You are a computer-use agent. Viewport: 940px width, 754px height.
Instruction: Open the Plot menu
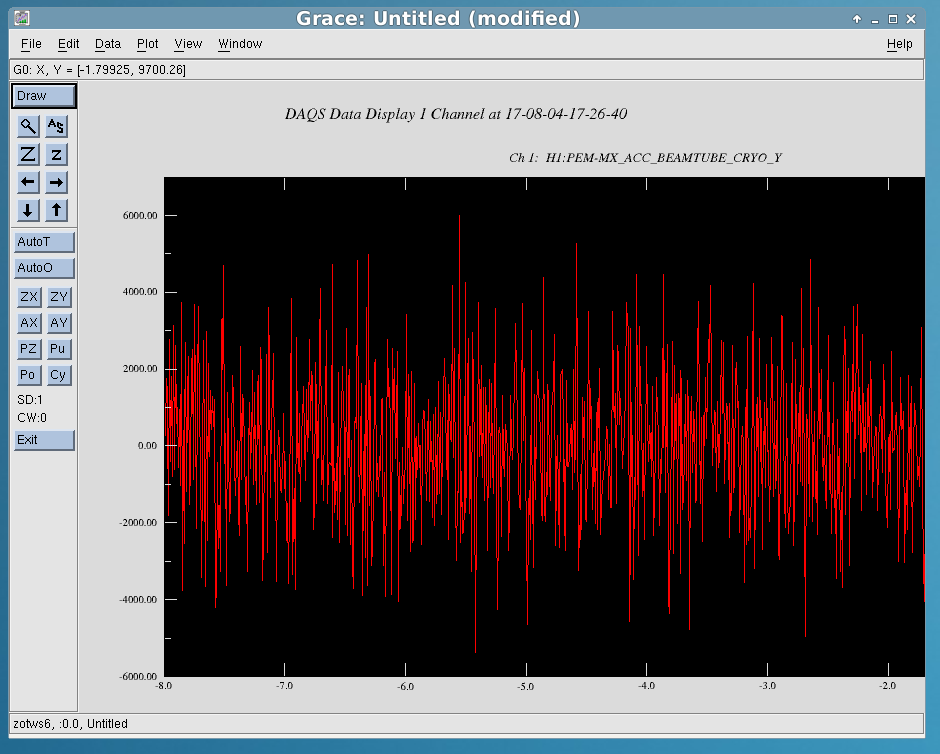[147, 44]
